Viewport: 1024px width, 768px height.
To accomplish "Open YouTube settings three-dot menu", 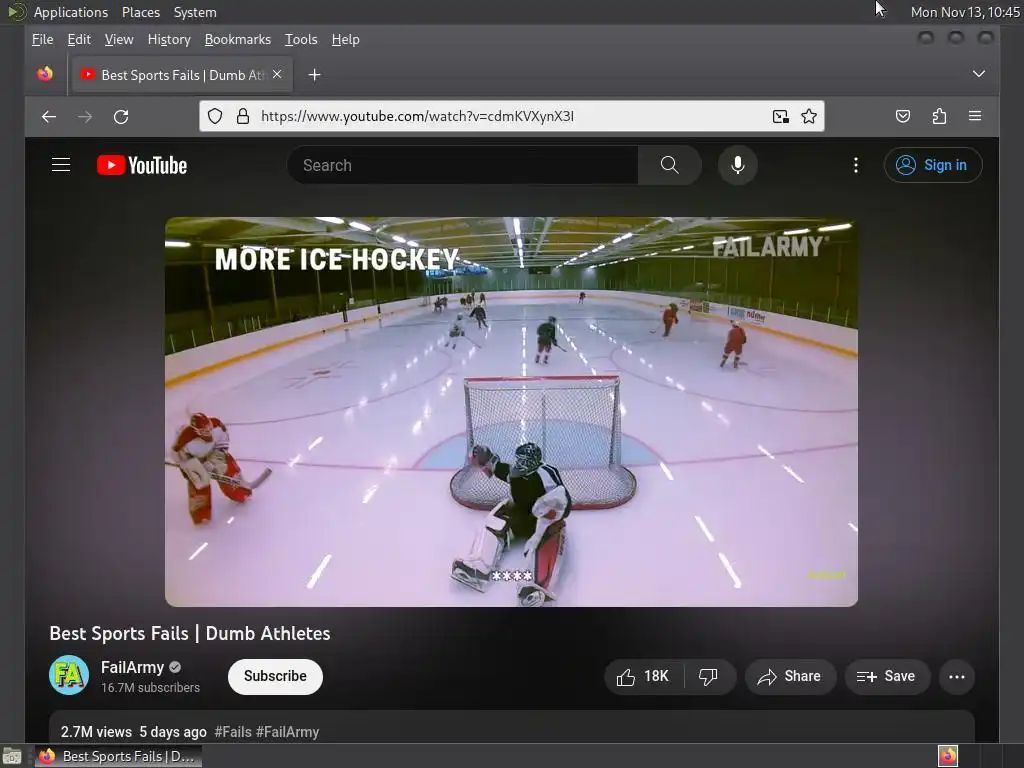I will [856, 165].
